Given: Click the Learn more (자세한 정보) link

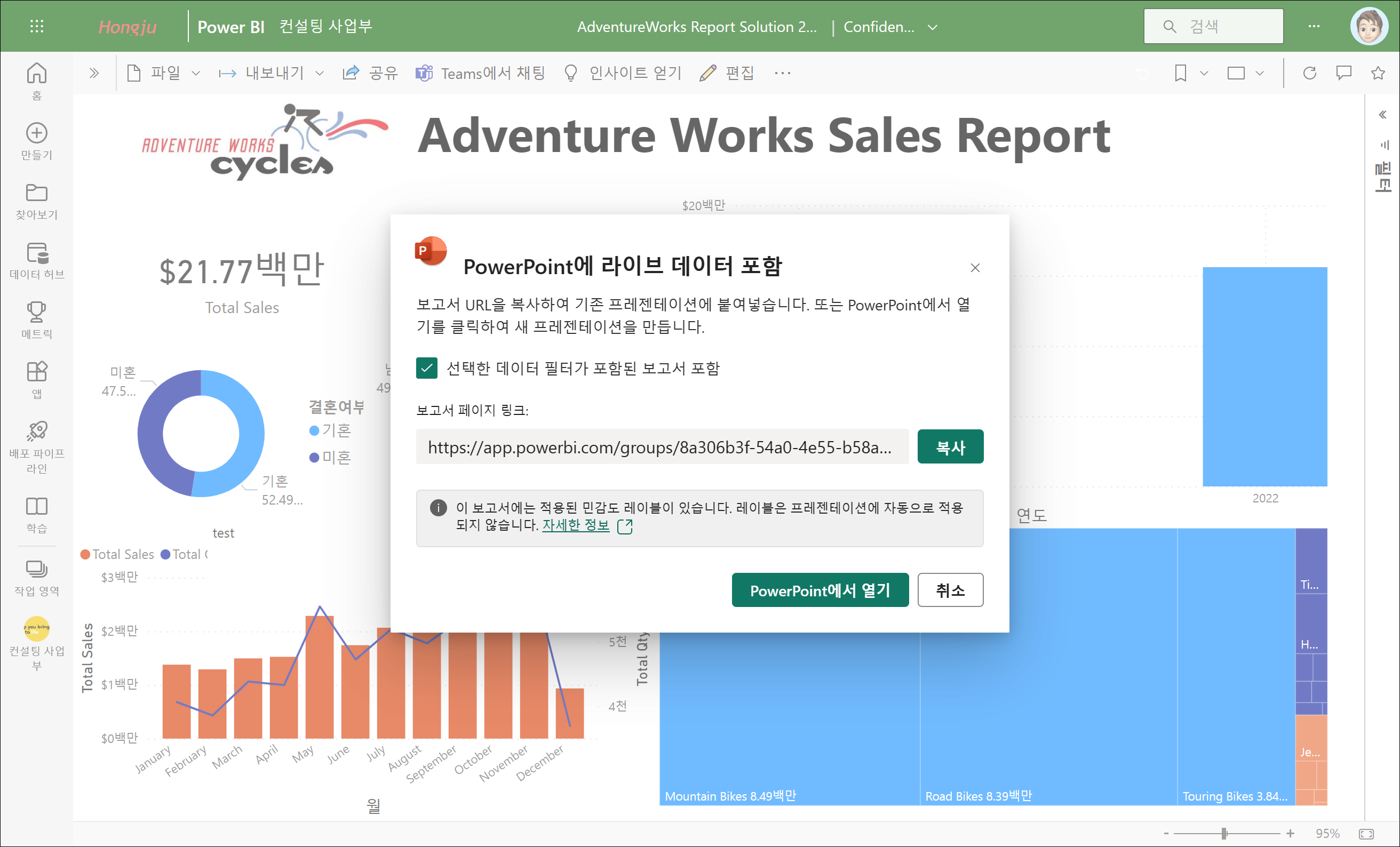Looking at the screenshot, I should point(576,525).
